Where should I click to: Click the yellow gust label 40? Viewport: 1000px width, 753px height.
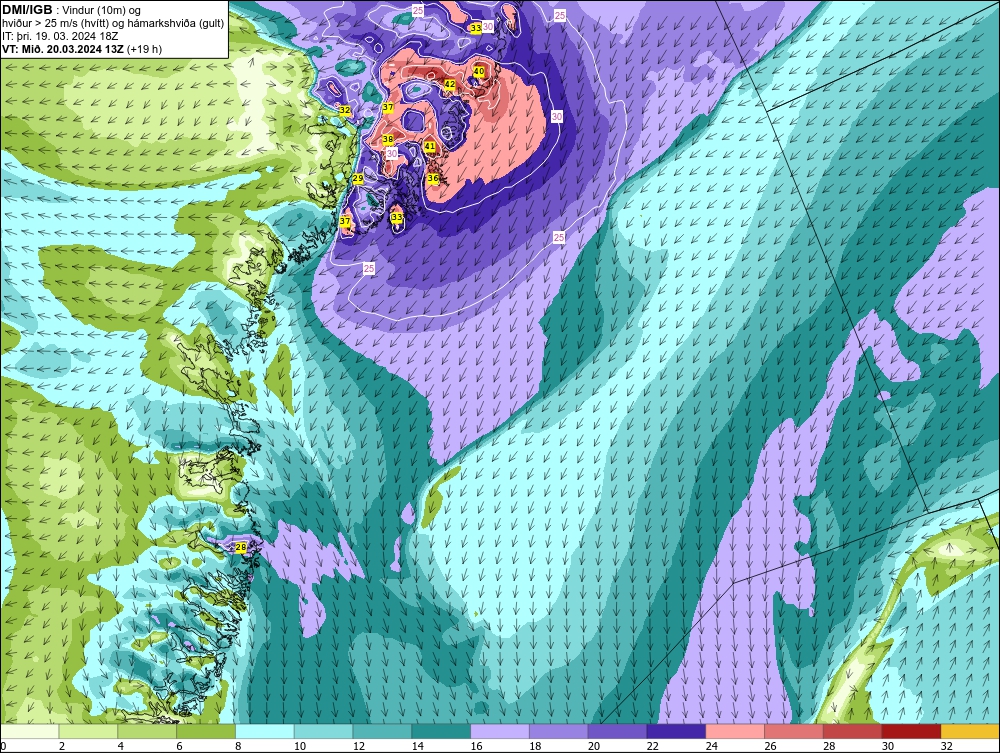point(479,72)
